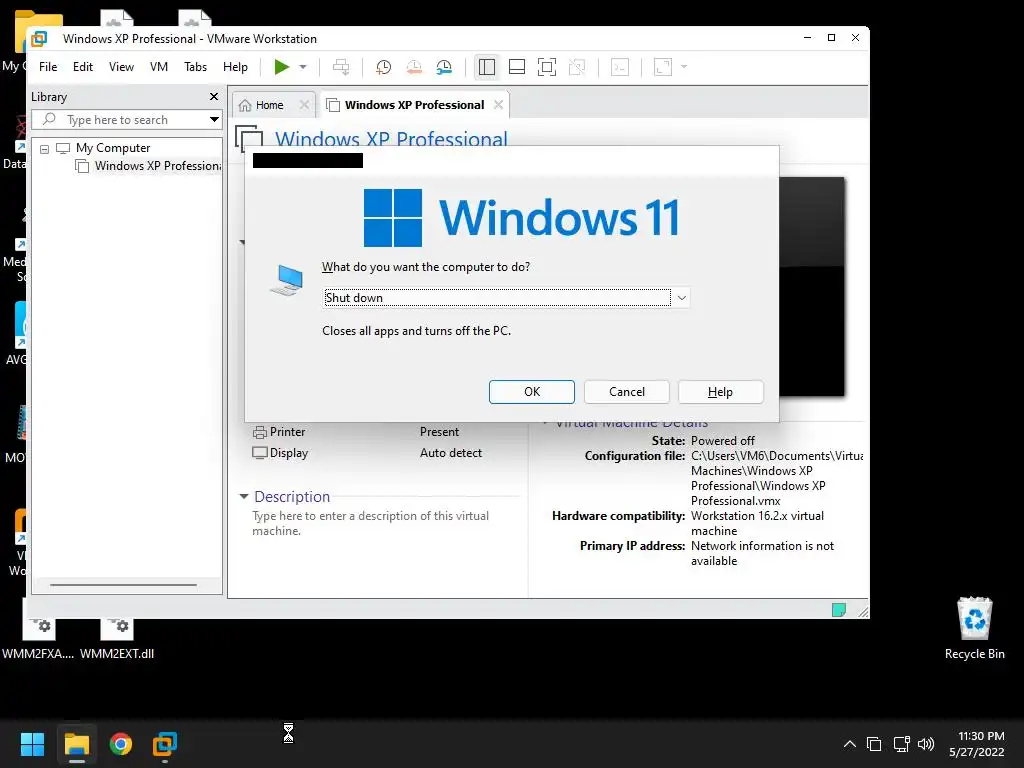Open the Edit menu
This screenshot has height=768, width=1024.
(83, 67)
